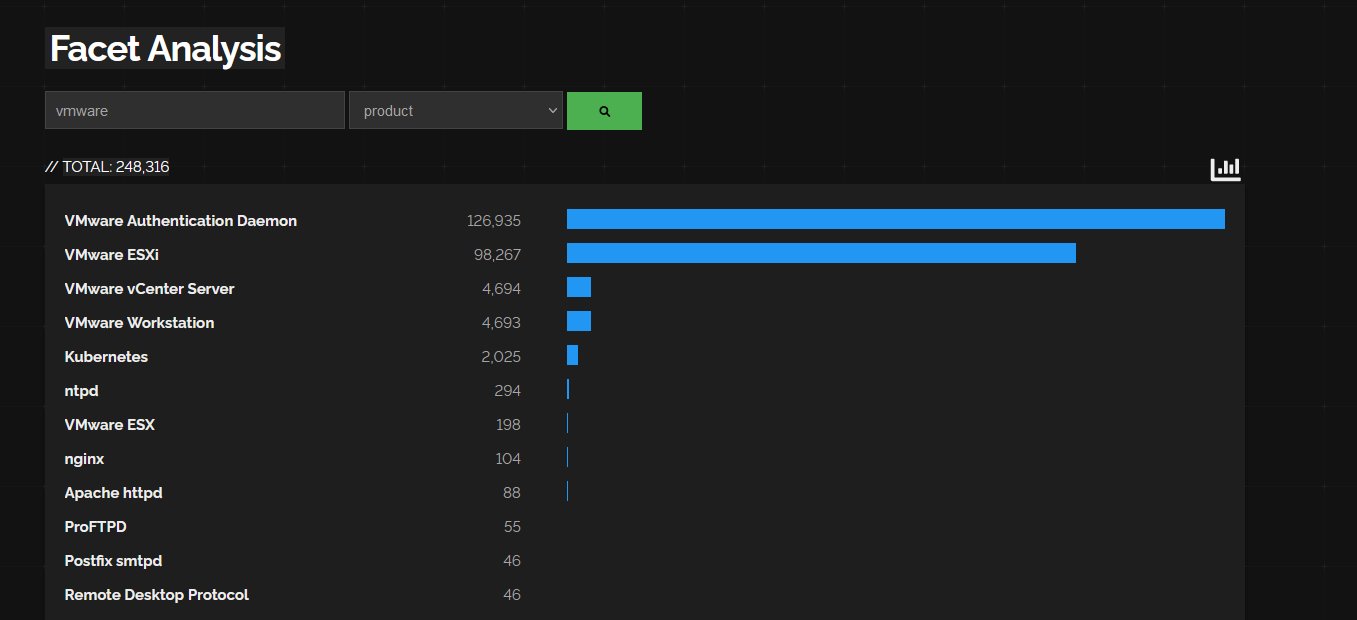Click the 104 count for nginx

point(508,459)
